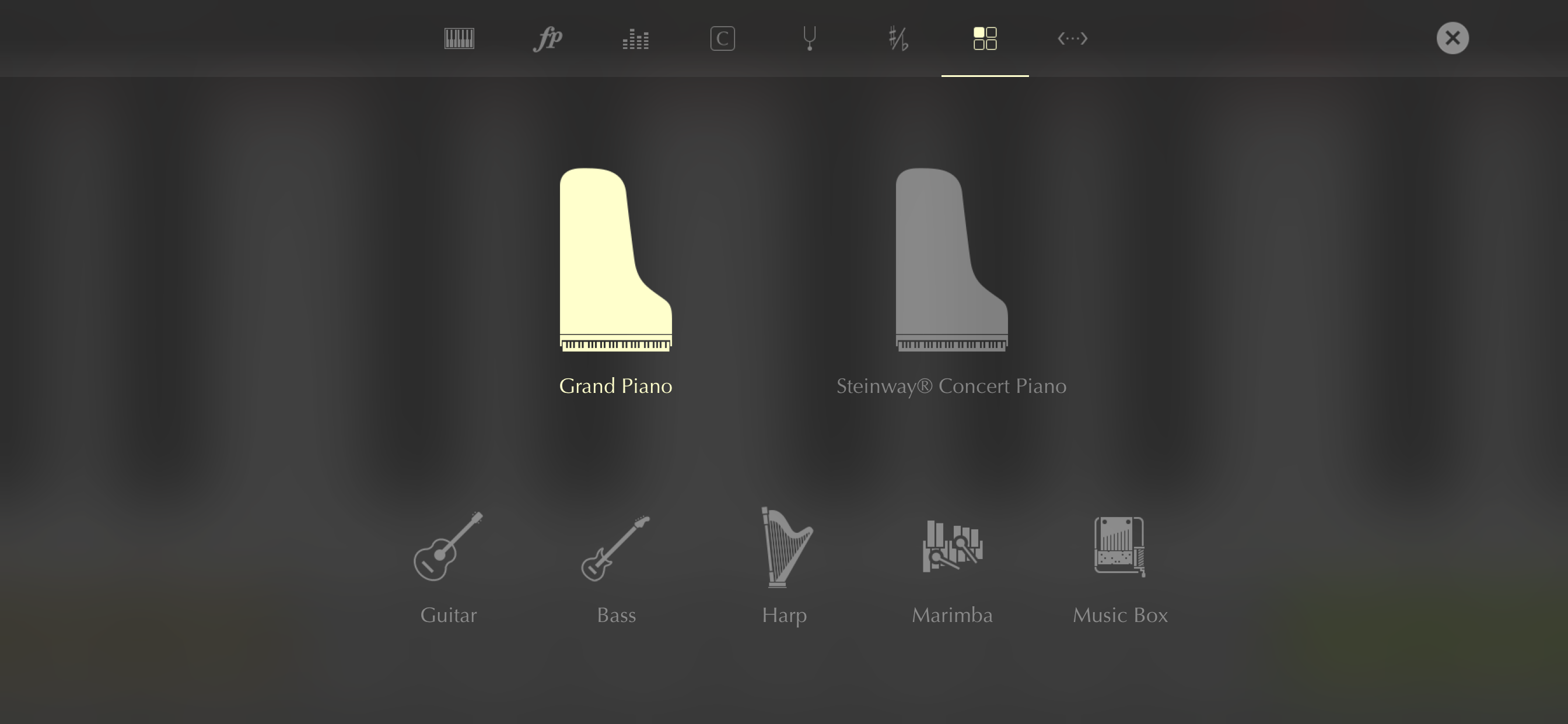Click the Grand Piano text label
The width and height of the screenshot is (1568, 724).
pos(615,386)
